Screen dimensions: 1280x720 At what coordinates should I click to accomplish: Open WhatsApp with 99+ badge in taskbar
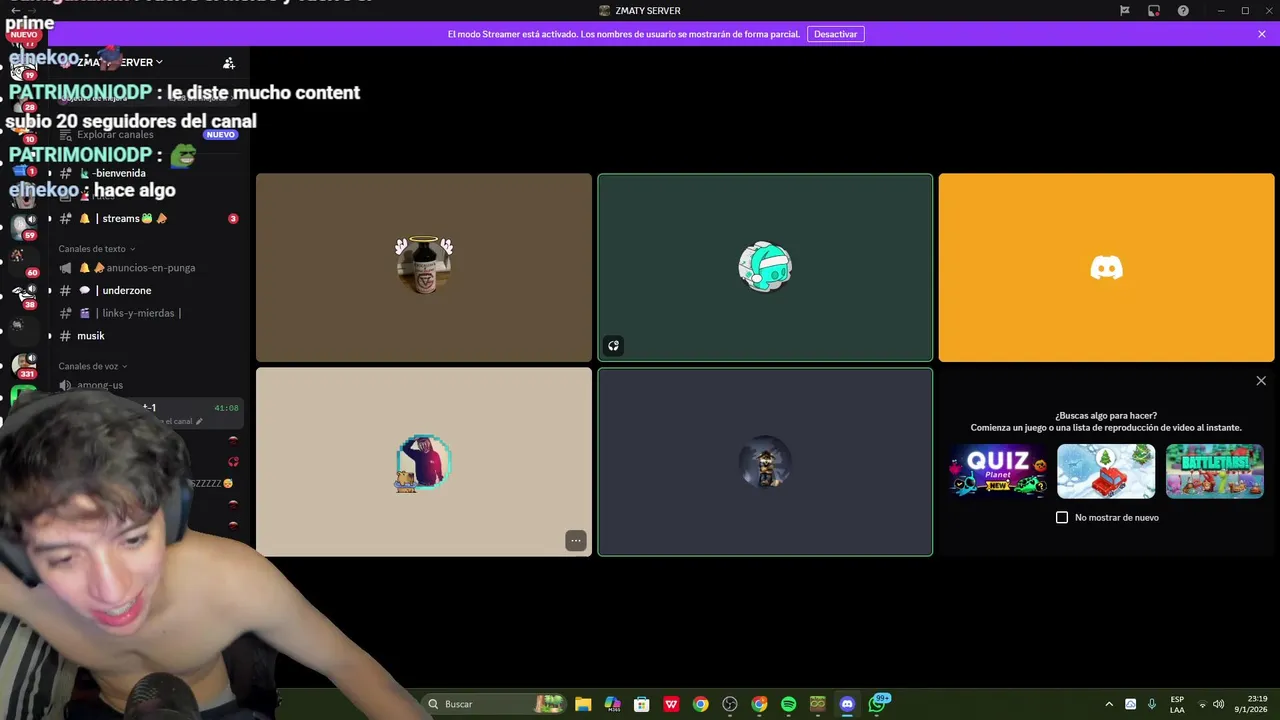tap(877, 703)
